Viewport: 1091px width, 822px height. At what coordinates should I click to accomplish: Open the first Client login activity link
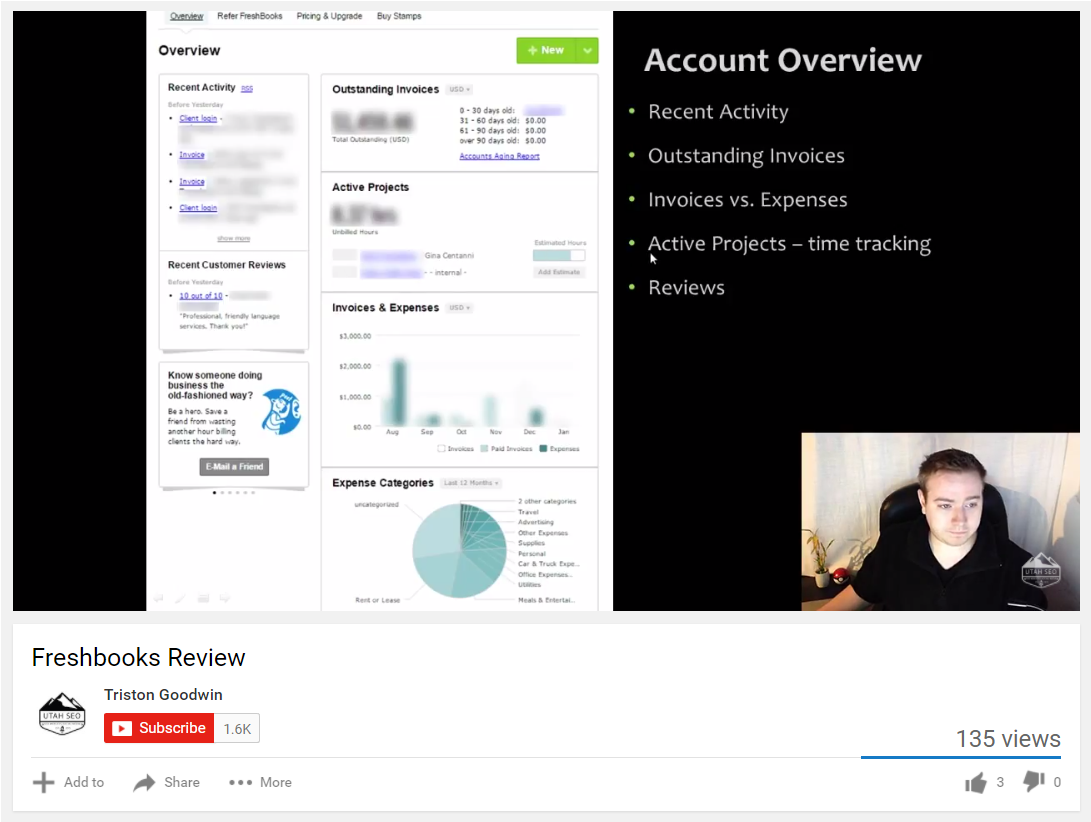(198, 118)
